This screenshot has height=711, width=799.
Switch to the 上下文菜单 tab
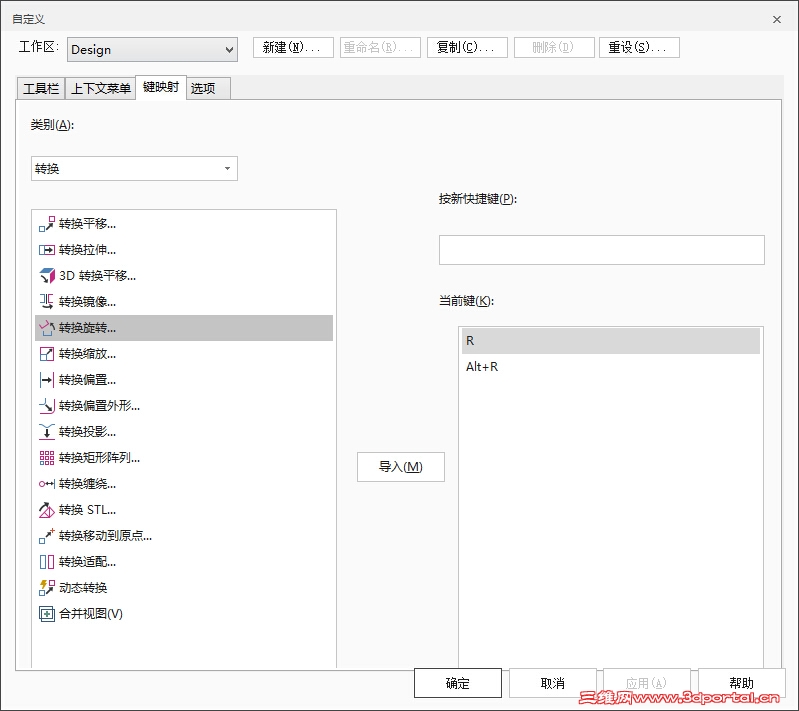click(x=100, y=88)
